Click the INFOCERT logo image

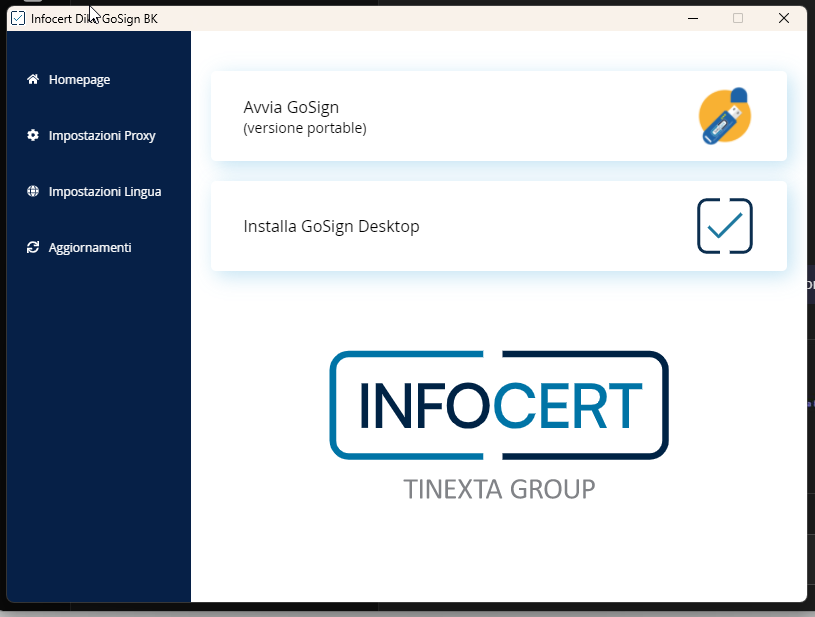click(x=498, y=404)
